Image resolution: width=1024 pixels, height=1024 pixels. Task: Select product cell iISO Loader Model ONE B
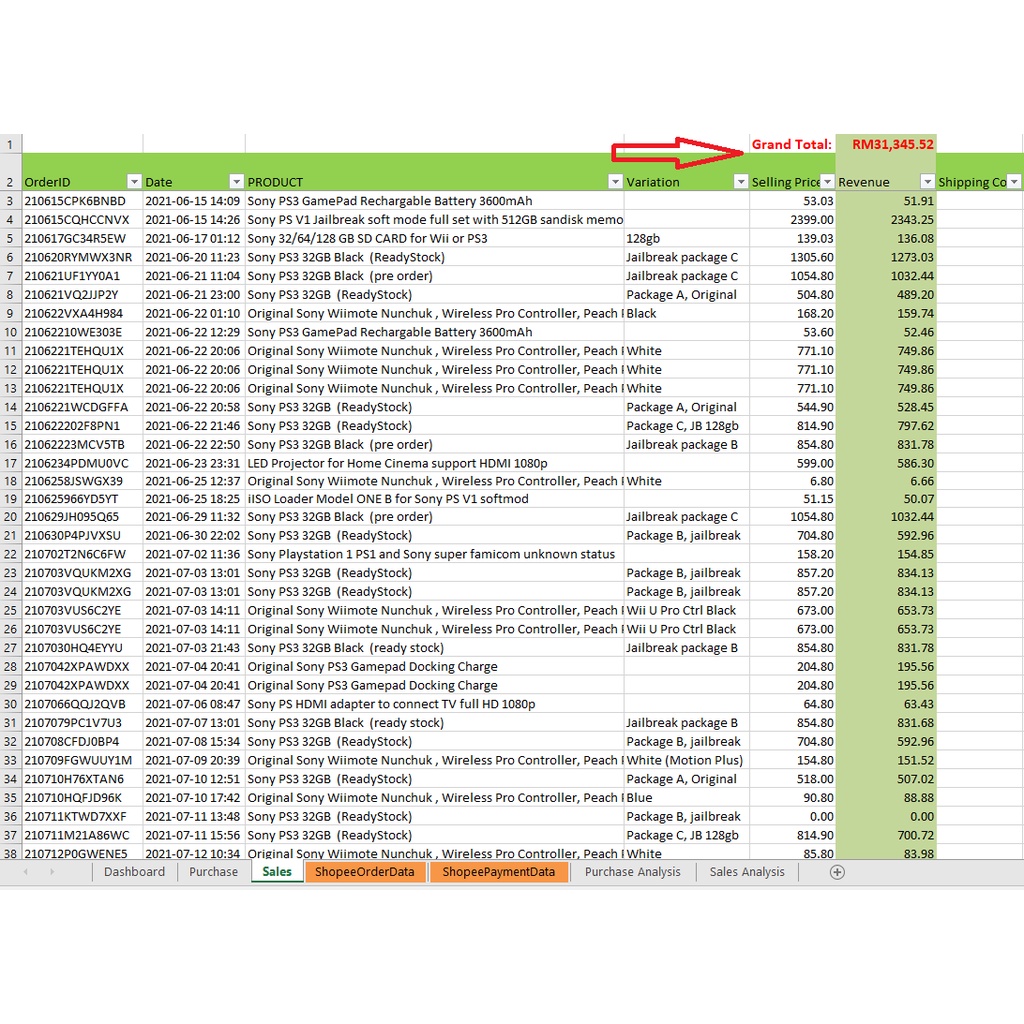(x=434, y=499)
